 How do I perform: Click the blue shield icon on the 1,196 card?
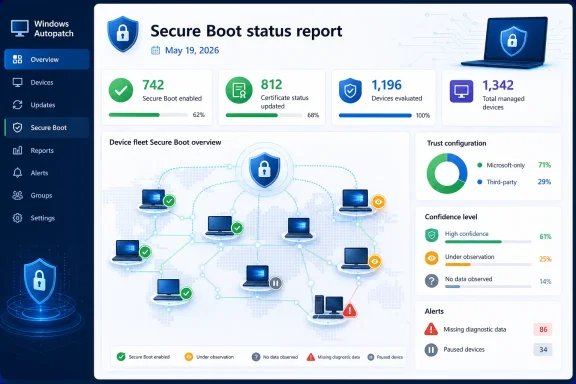pos(350,90)
